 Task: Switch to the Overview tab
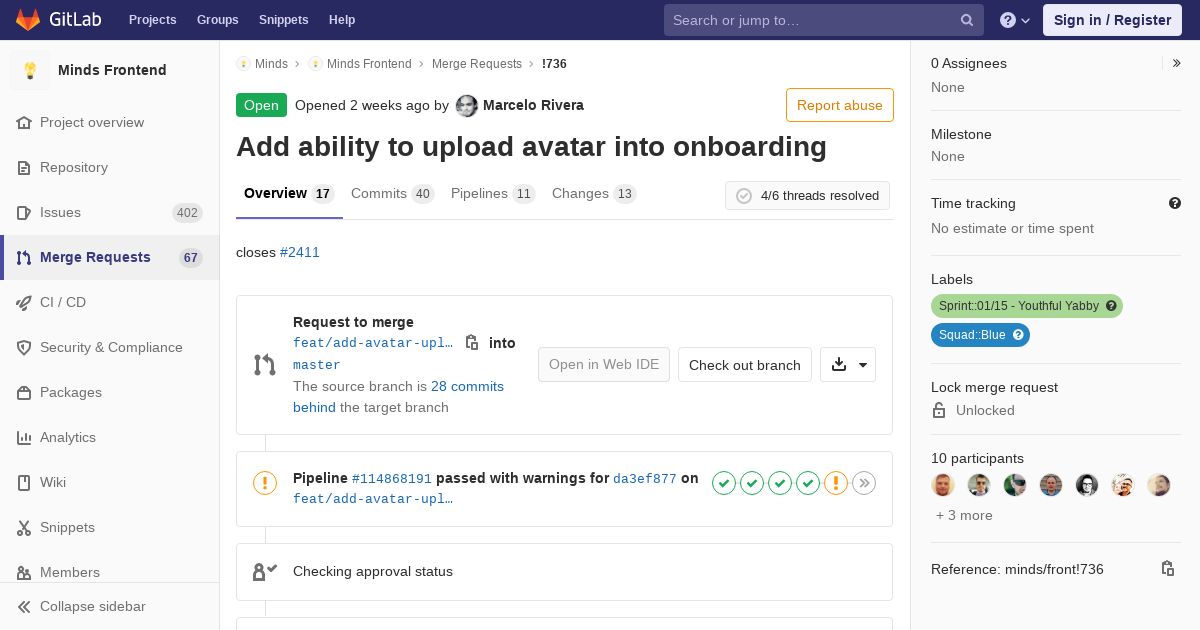[x=289, y=194]
